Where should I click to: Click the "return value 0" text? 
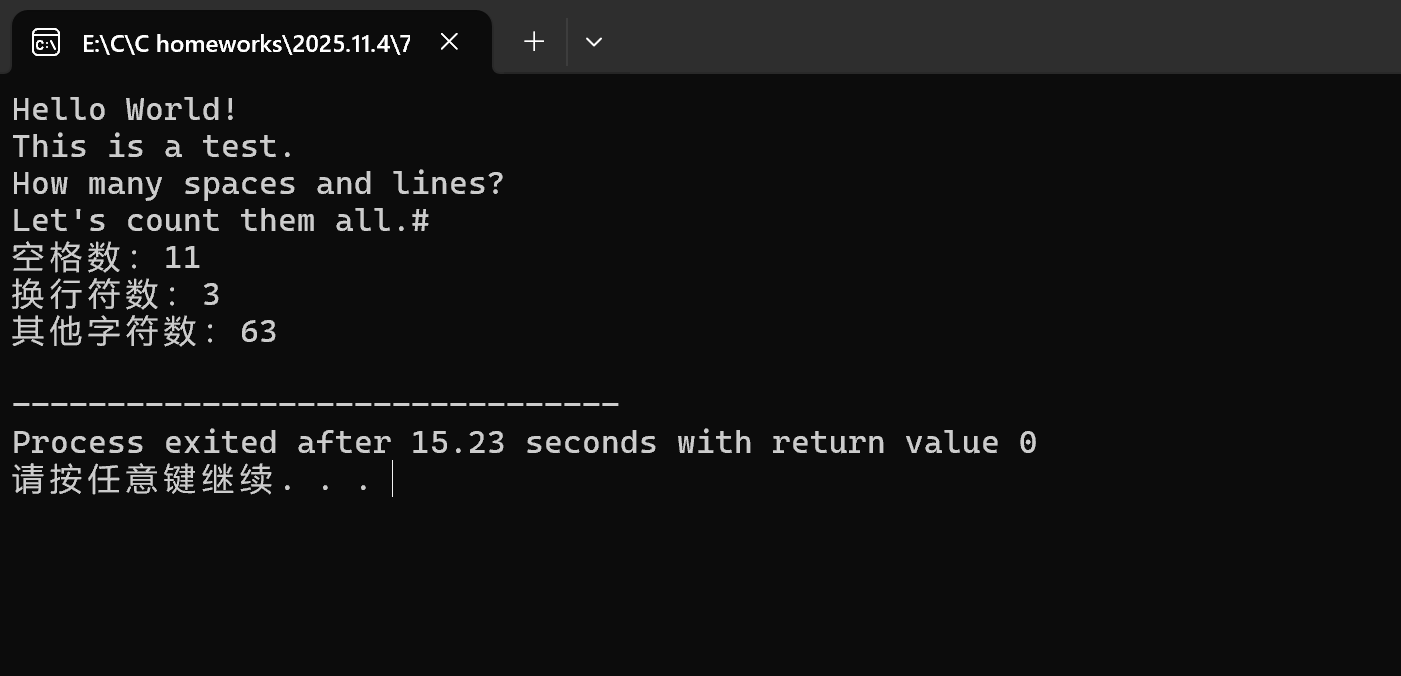point(904,442)
